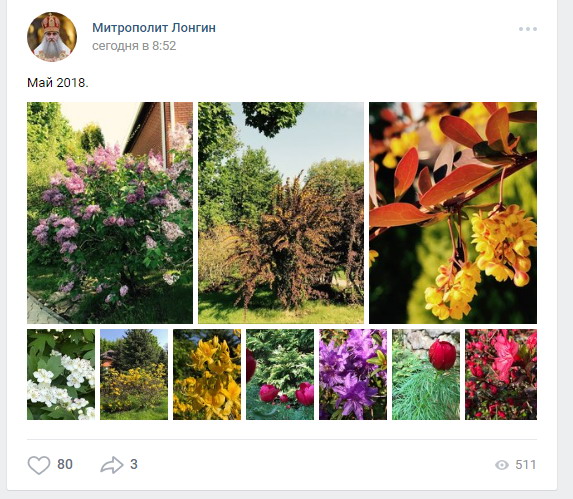This screenshot has height=499, width=573.
Task: Open the post timestamp сегодня в 8:52
Action: coord(134,46)
